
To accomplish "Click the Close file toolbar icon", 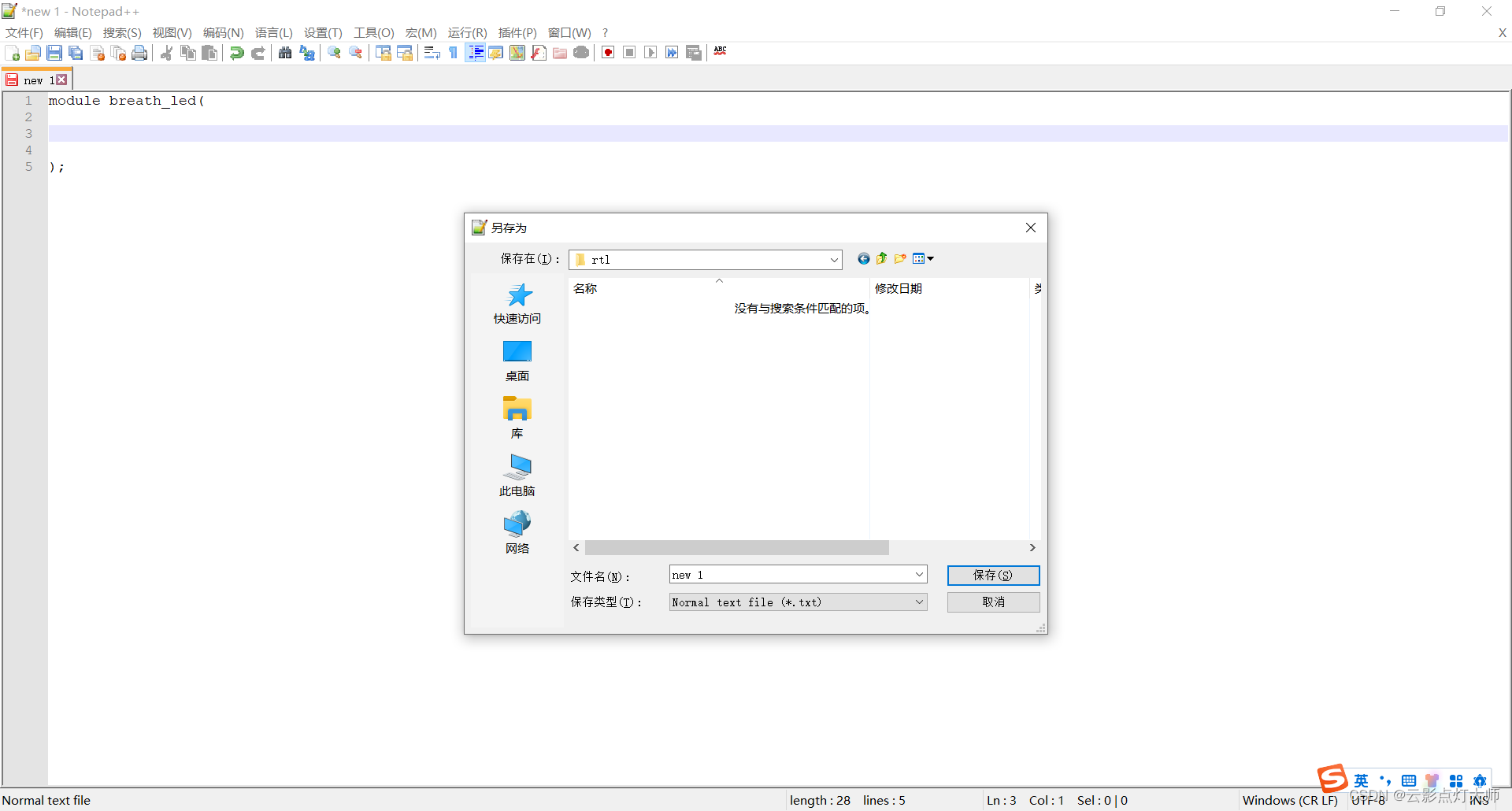I will pyautogui.click(x=98, y=53).
